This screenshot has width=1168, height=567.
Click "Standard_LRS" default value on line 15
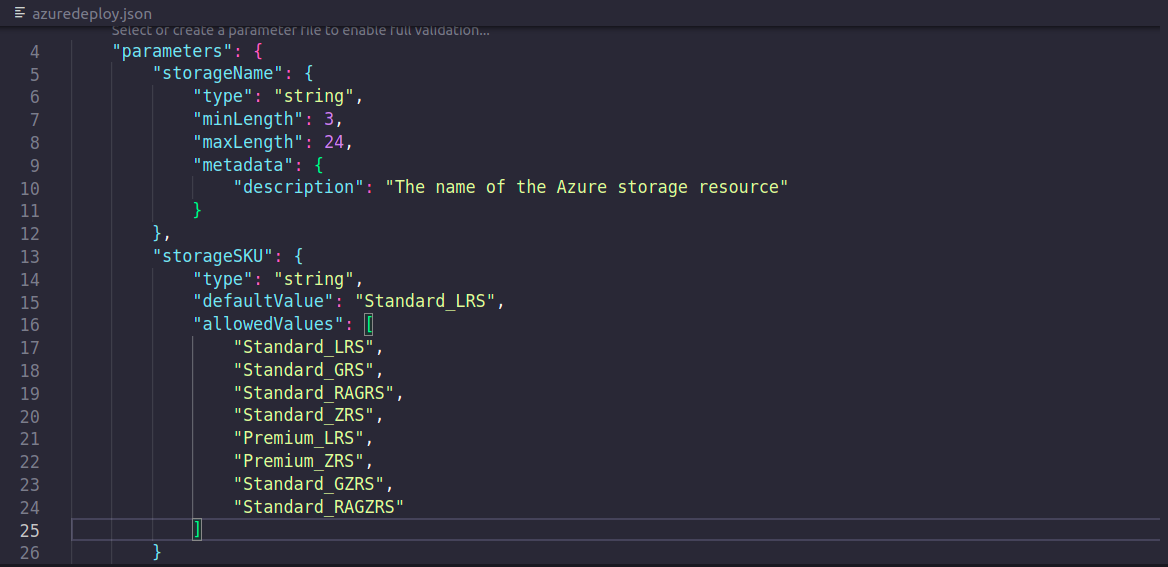[x=425, y=302]
